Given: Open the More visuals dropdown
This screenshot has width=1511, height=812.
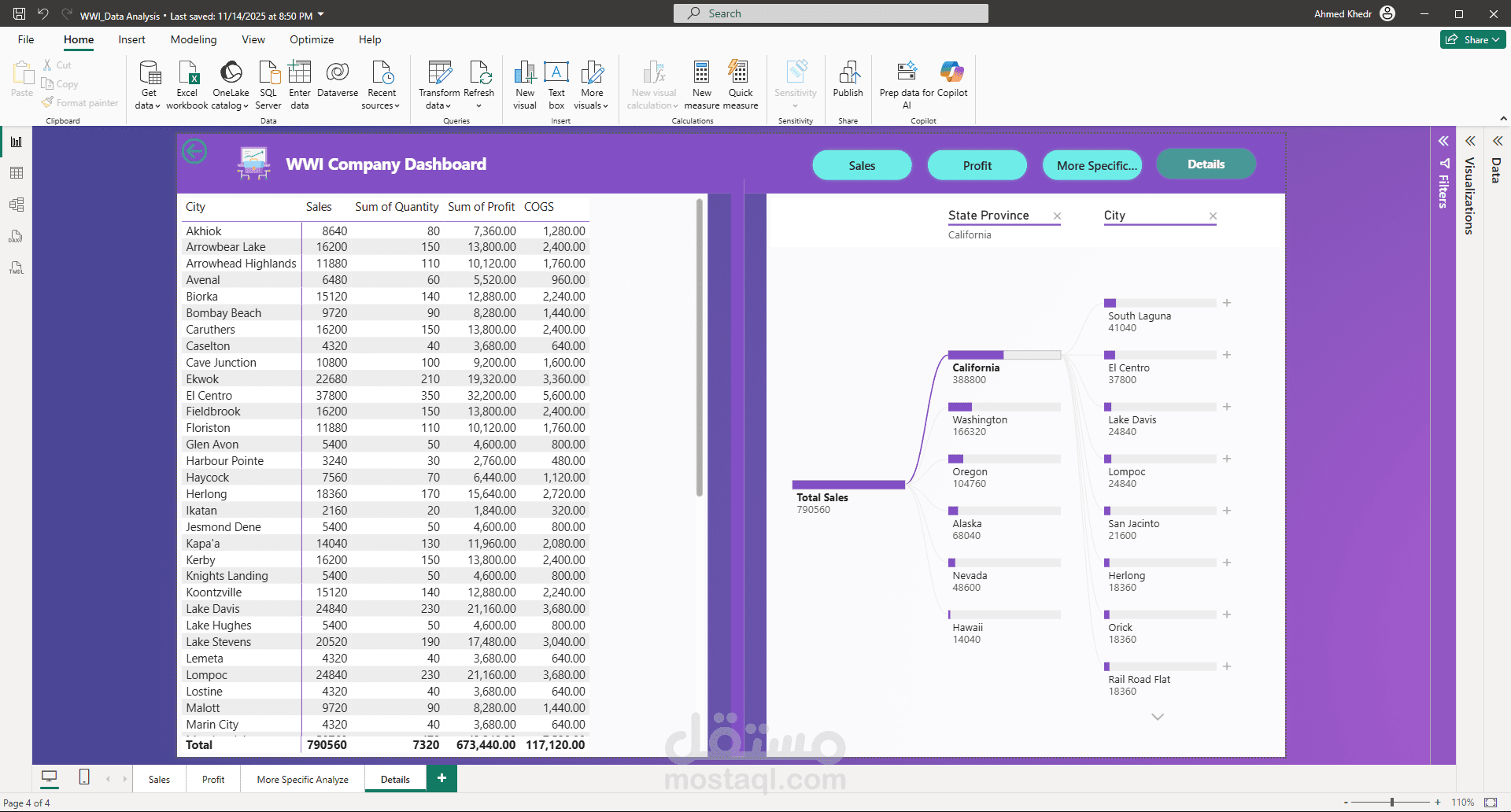Looking at the screenshot, I should [592, 85].
